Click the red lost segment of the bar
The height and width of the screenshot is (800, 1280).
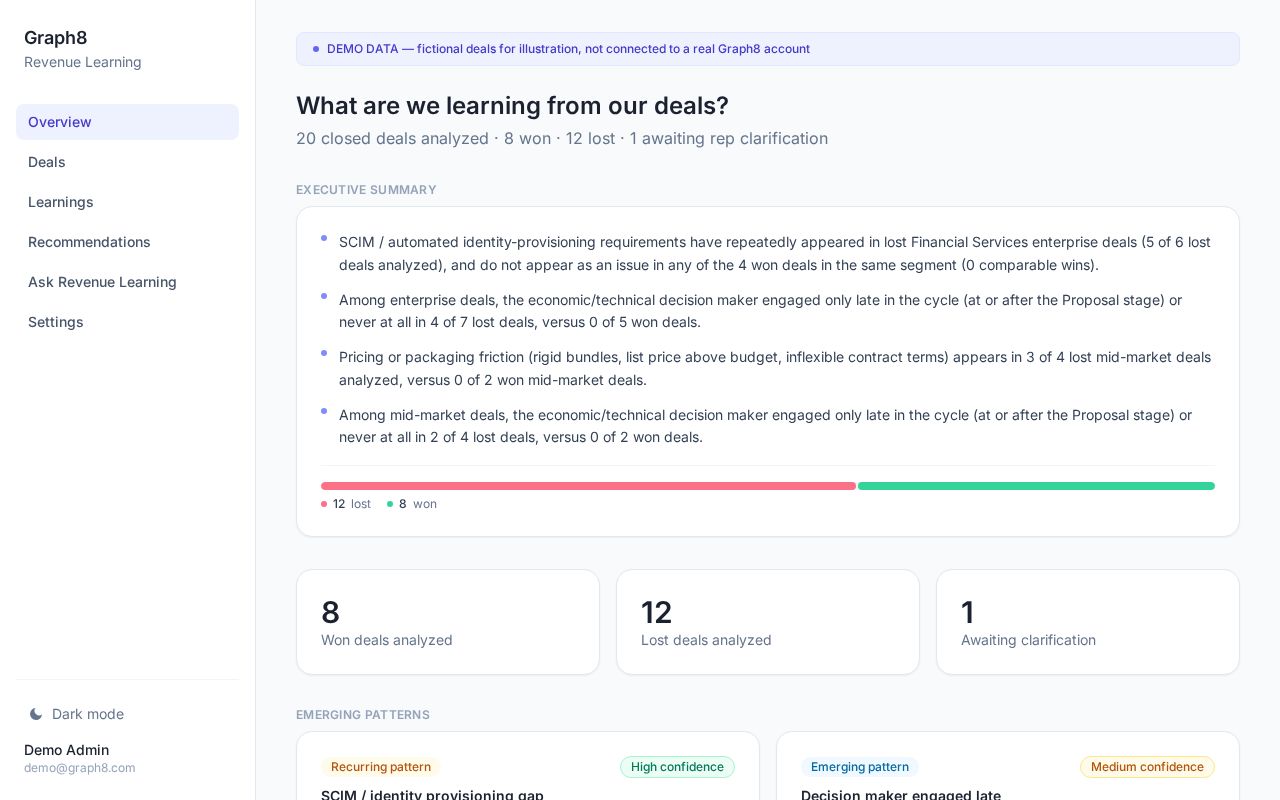tap(588, 486)
